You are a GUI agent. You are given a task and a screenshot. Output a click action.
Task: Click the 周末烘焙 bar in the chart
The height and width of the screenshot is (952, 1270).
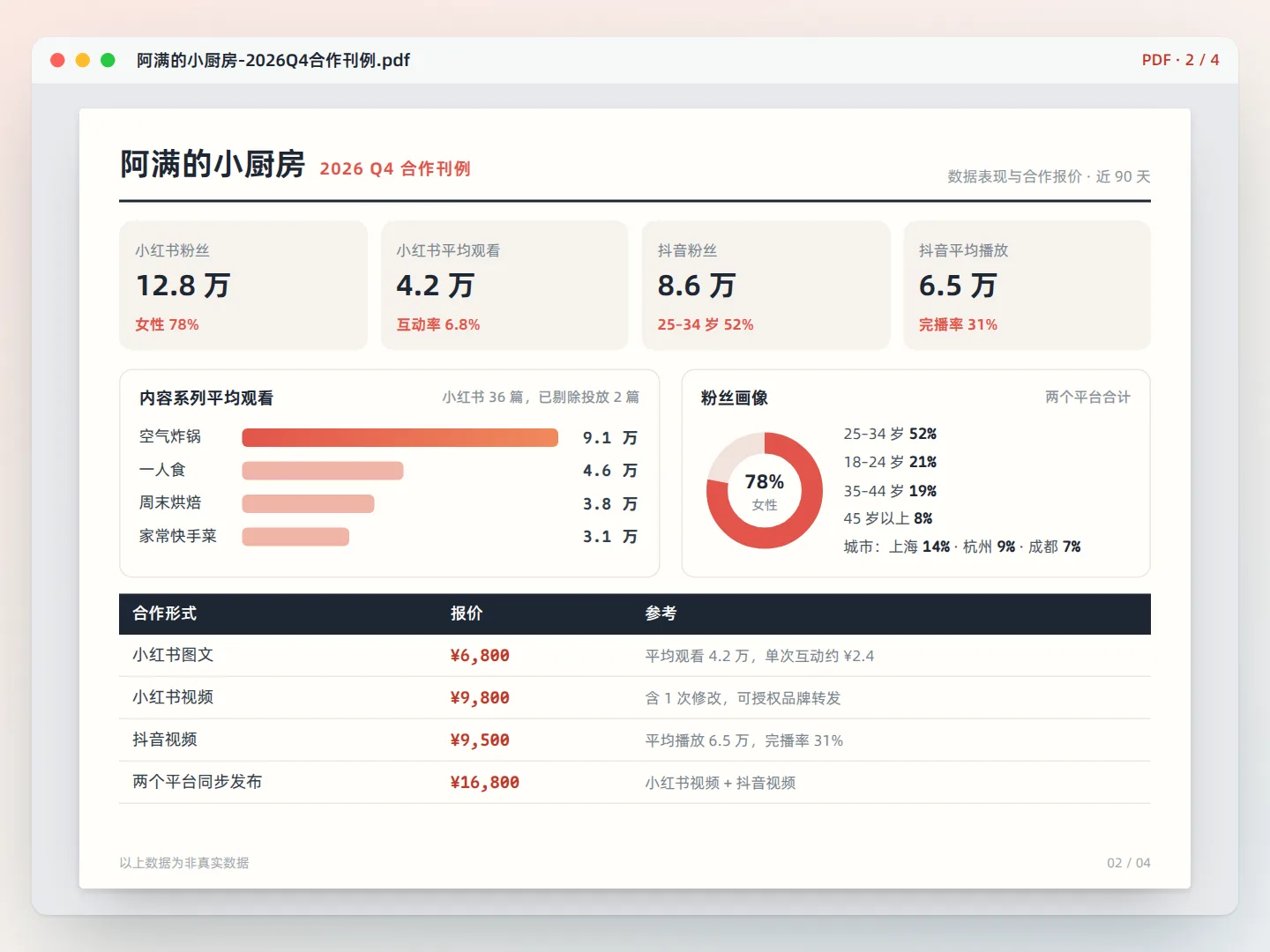(x=308, y=503)
